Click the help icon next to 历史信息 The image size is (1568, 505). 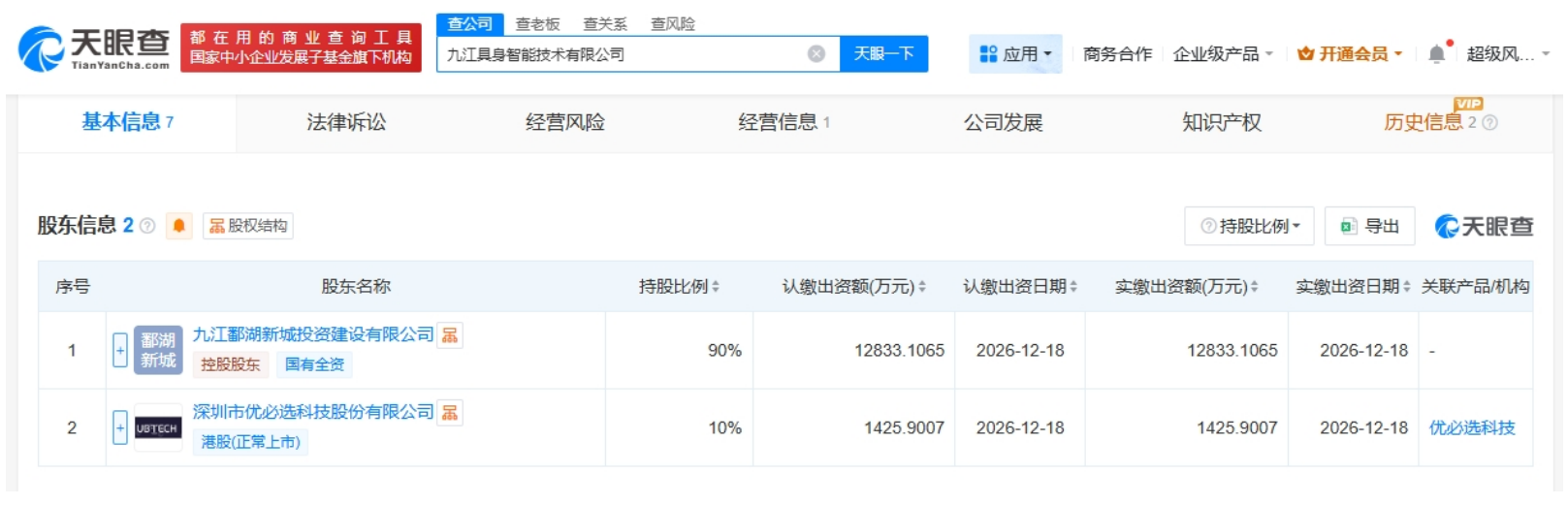(x=1490, y=122)
